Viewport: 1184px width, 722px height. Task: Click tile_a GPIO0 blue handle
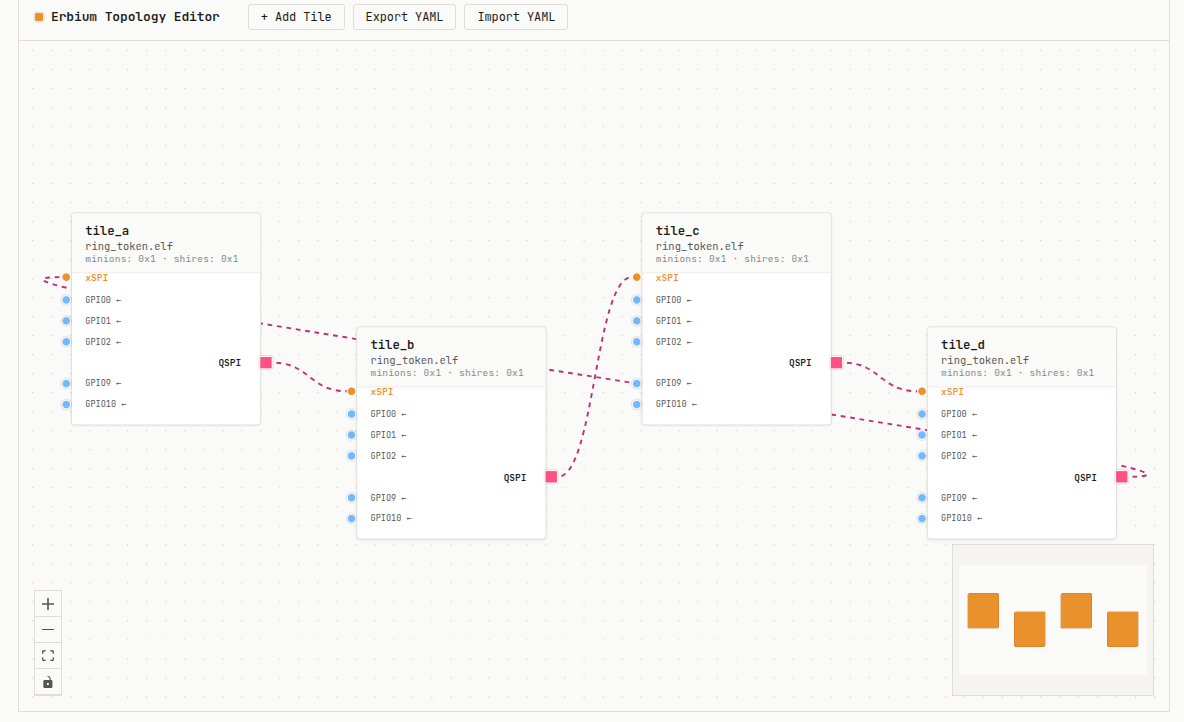(x=66, y=300)
